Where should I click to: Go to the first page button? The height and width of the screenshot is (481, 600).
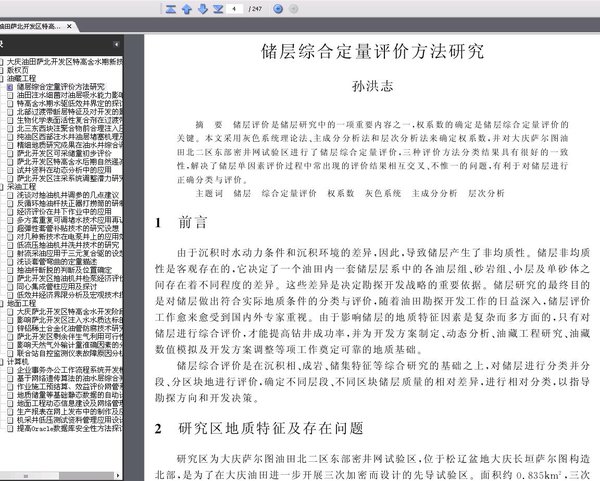[x=171, y=9]
